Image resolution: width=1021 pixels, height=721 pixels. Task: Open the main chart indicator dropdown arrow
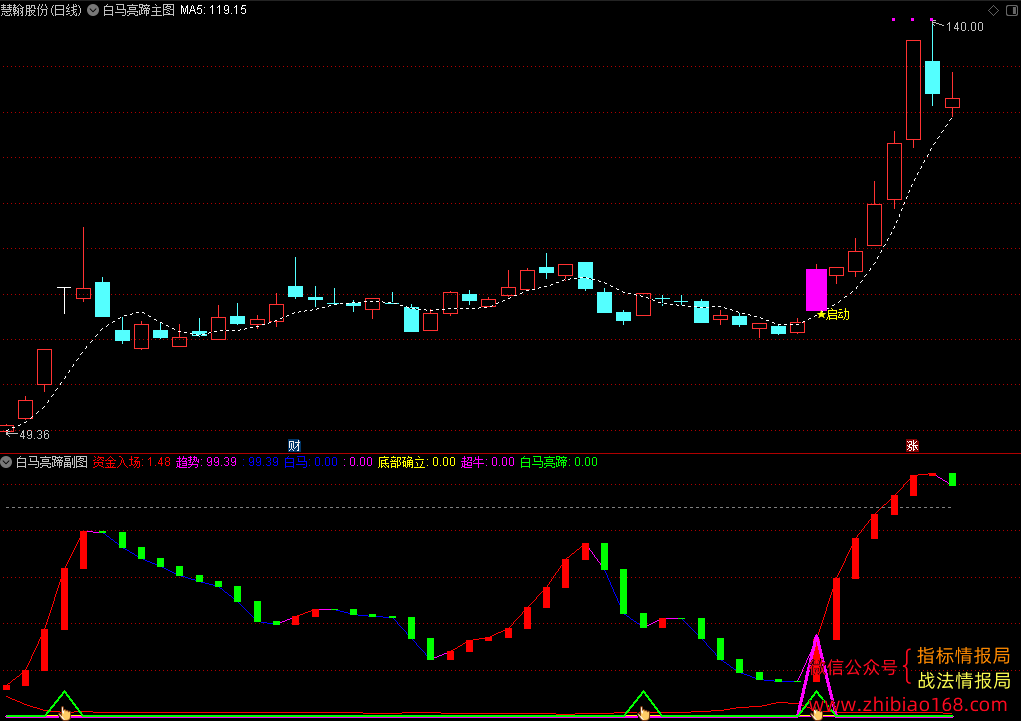tap(93, 10)
